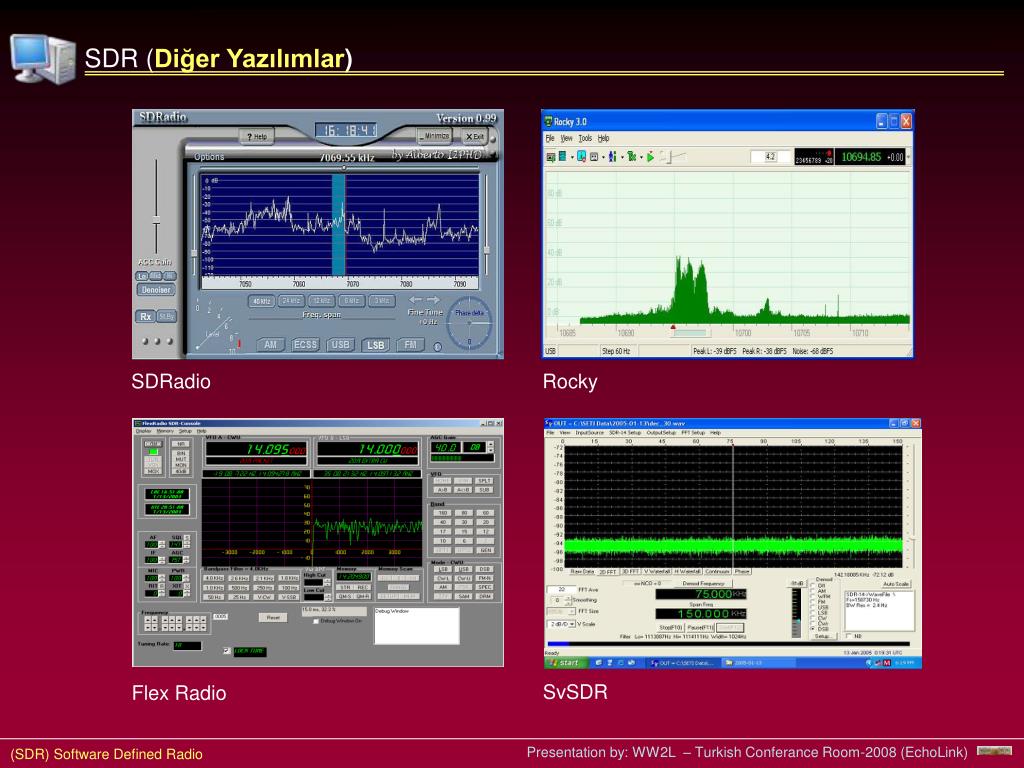Toggle Debug Window On checkbox in Flex Radio
This screenshot has height=768, width=1024.
316,621
